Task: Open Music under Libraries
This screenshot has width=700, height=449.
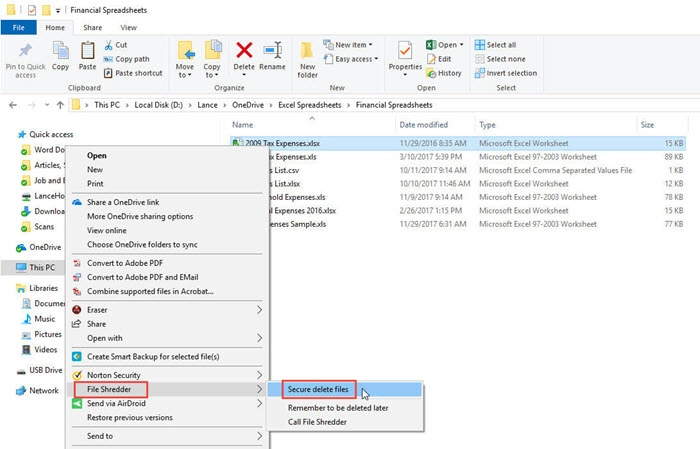Action: point(45,319)
